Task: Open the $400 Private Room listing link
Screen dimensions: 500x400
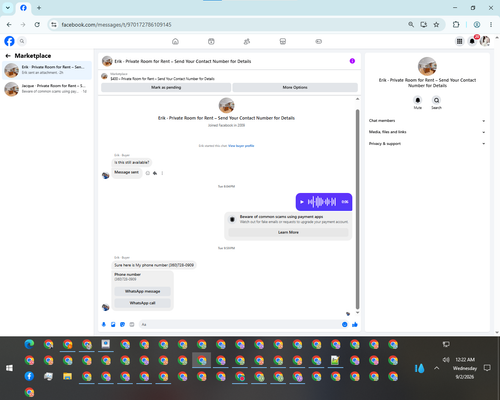Action: (162, 79)
